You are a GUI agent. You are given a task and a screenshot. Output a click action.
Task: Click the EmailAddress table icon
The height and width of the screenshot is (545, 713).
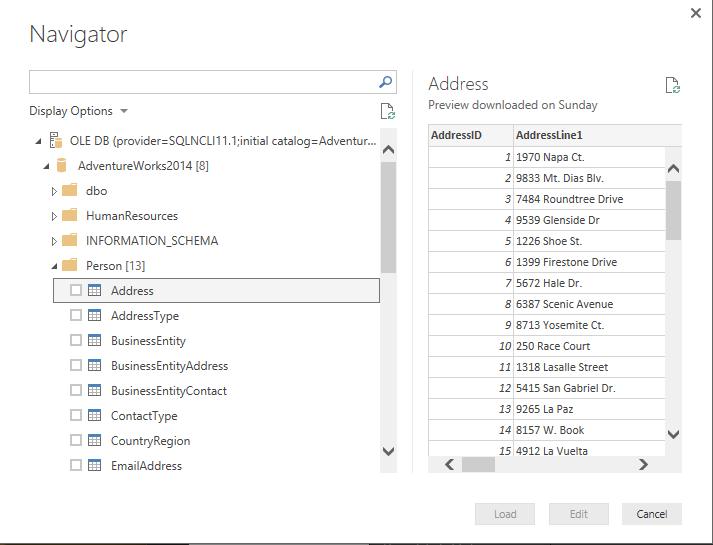click(95, 465)
